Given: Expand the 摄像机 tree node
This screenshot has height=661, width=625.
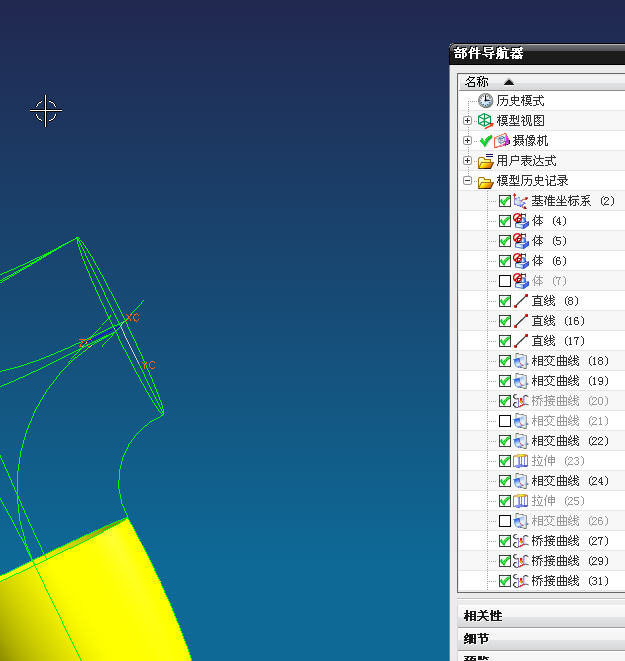Looking at the screenshot, I should (467, 140).
